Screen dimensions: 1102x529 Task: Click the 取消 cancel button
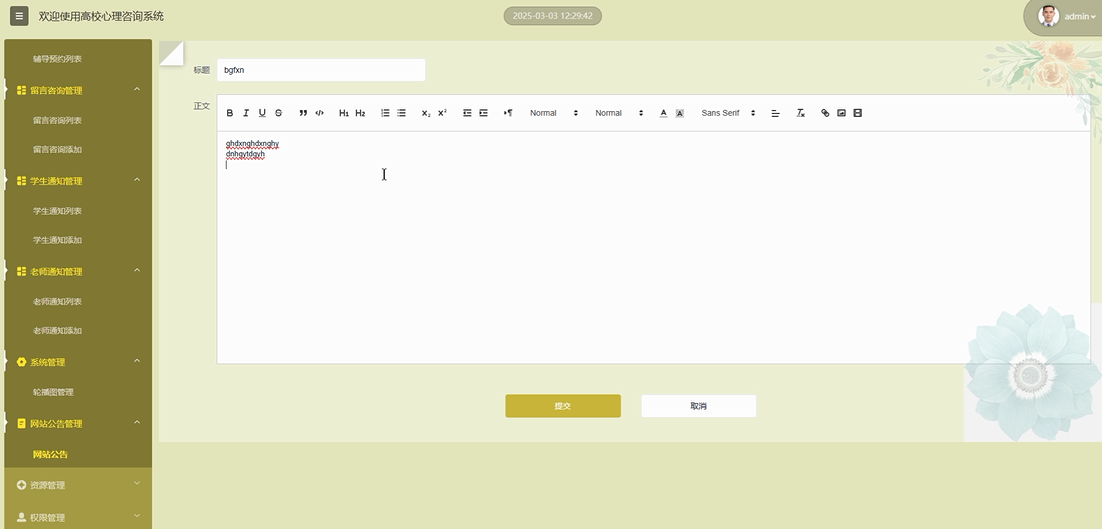698,406
